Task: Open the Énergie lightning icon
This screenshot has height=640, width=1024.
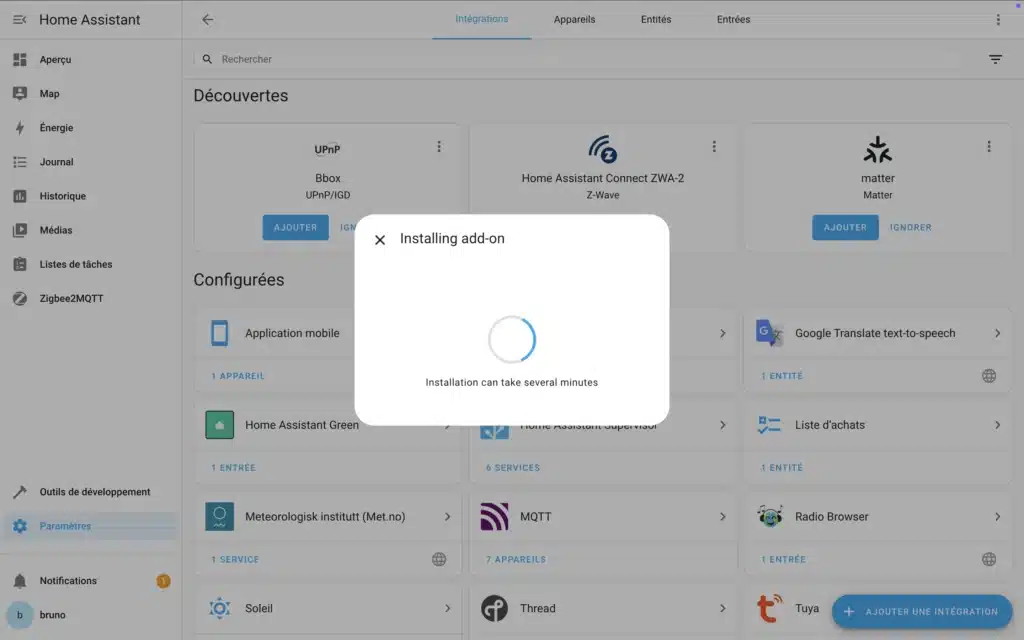Action: pyautogui.click(x=20, y=127)
